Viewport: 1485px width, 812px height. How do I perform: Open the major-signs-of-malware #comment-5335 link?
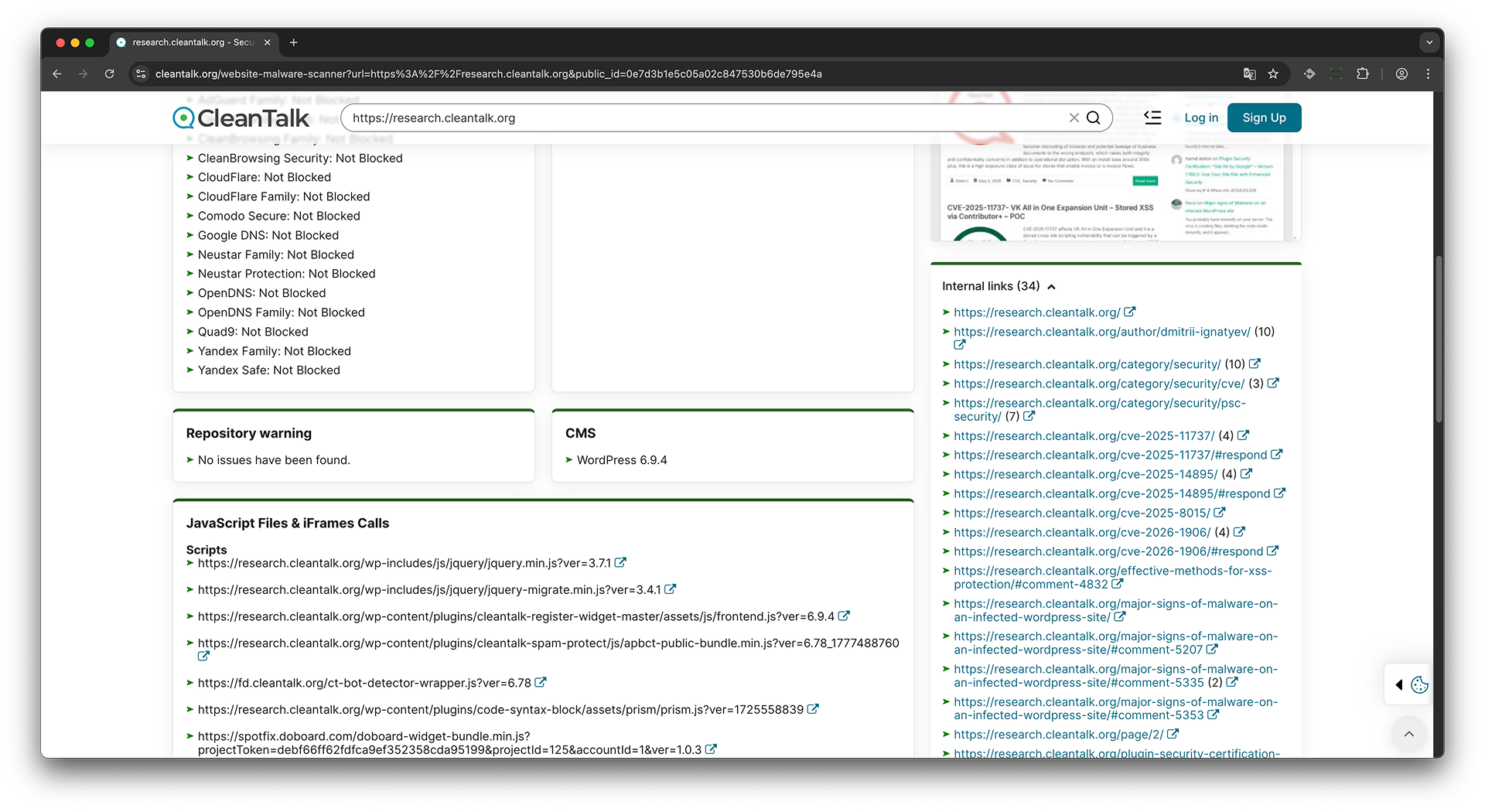[x=1115, y=676]
